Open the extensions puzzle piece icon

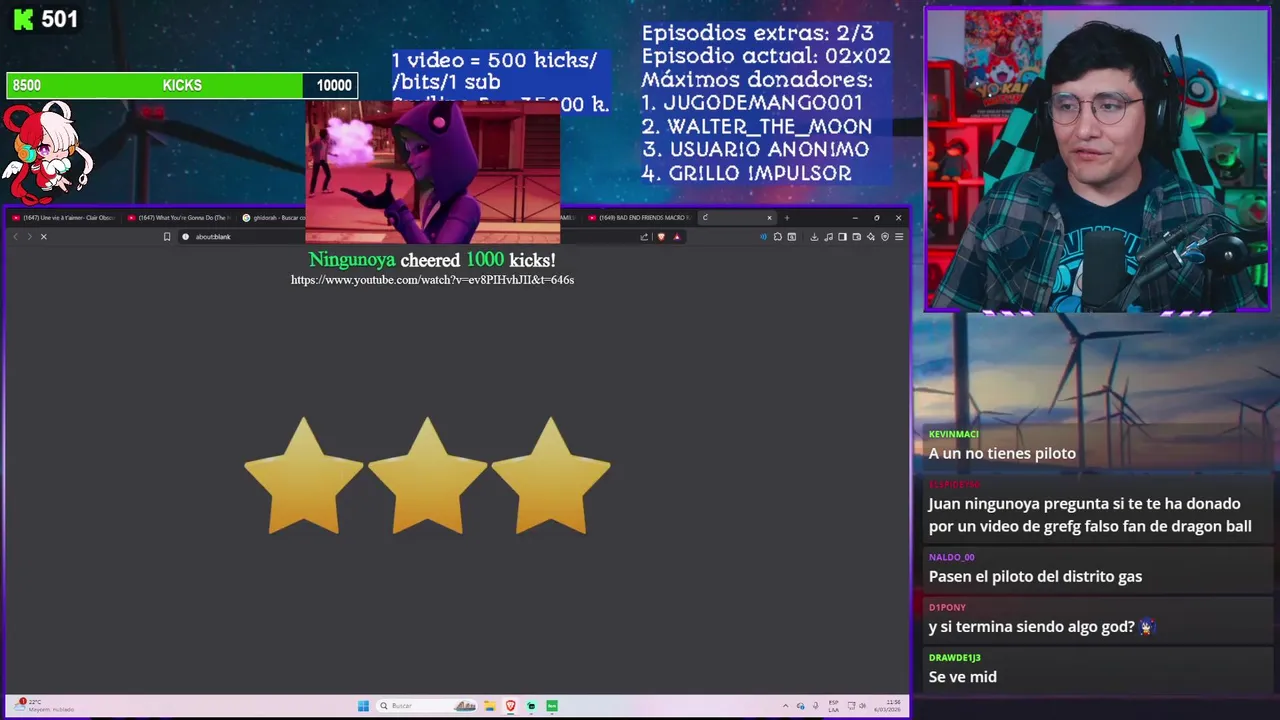[x=778, y=237]
